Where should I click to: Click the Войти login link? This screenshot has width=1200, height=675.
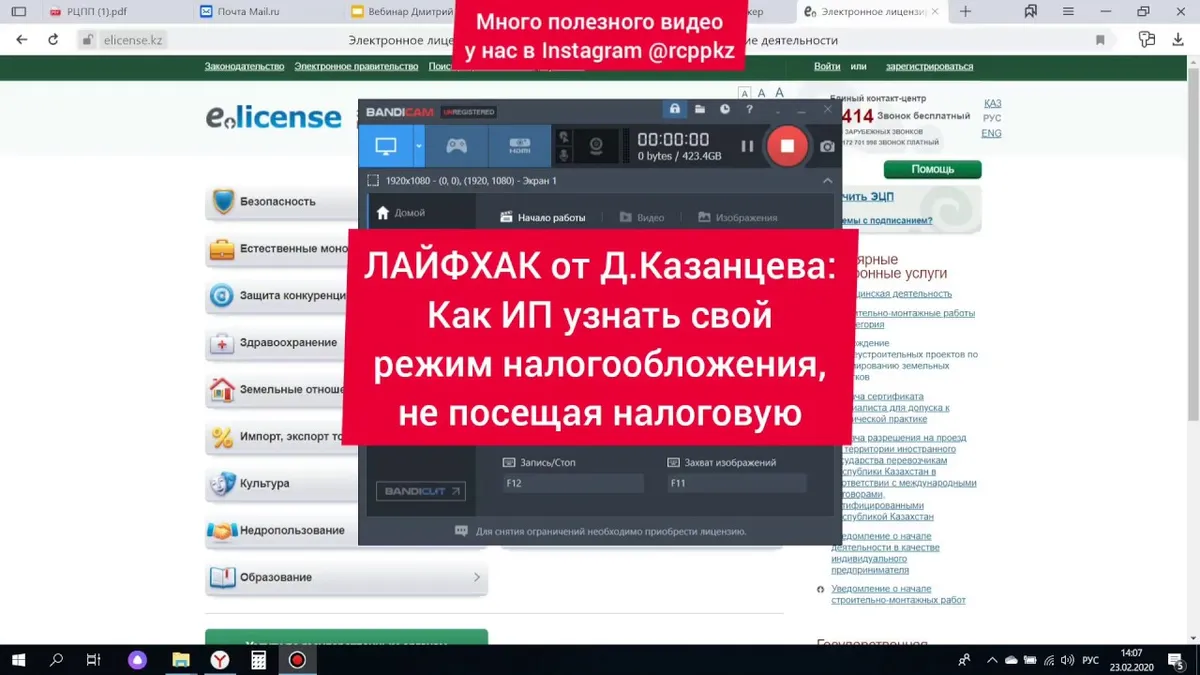pos(827,66)
